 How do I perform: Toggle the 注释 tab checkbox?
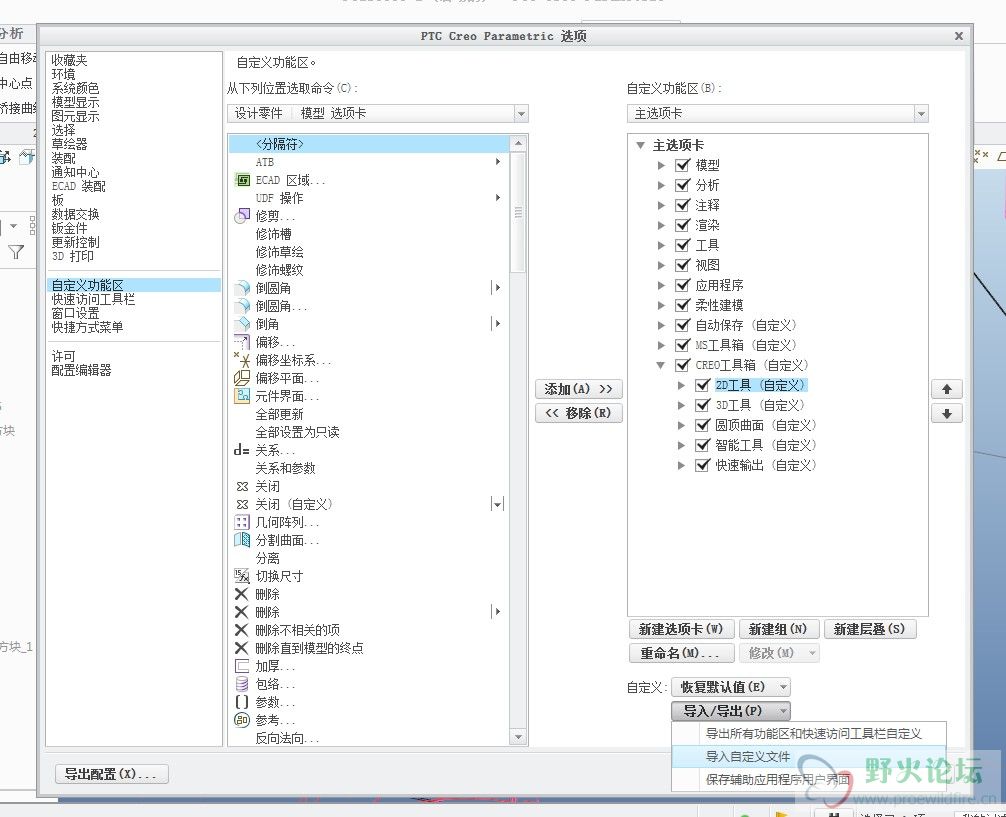[683, 205]
